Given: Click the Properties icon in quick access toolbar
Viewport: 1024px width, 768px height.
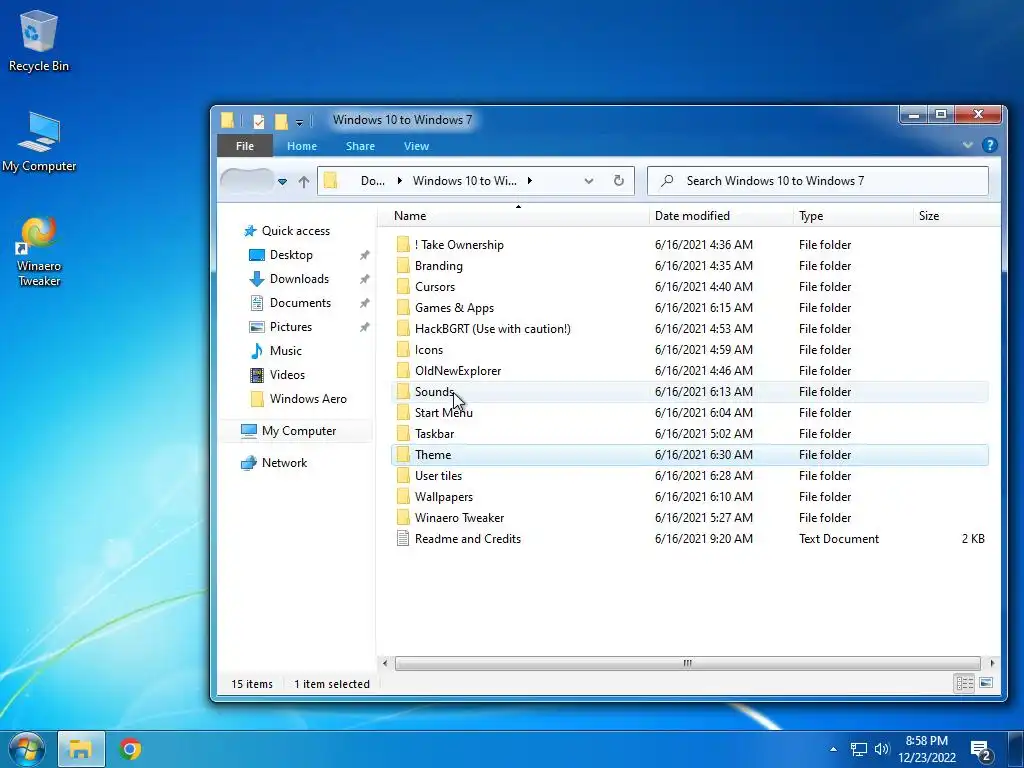Looking at the screenshot, I should pos(259,121).
